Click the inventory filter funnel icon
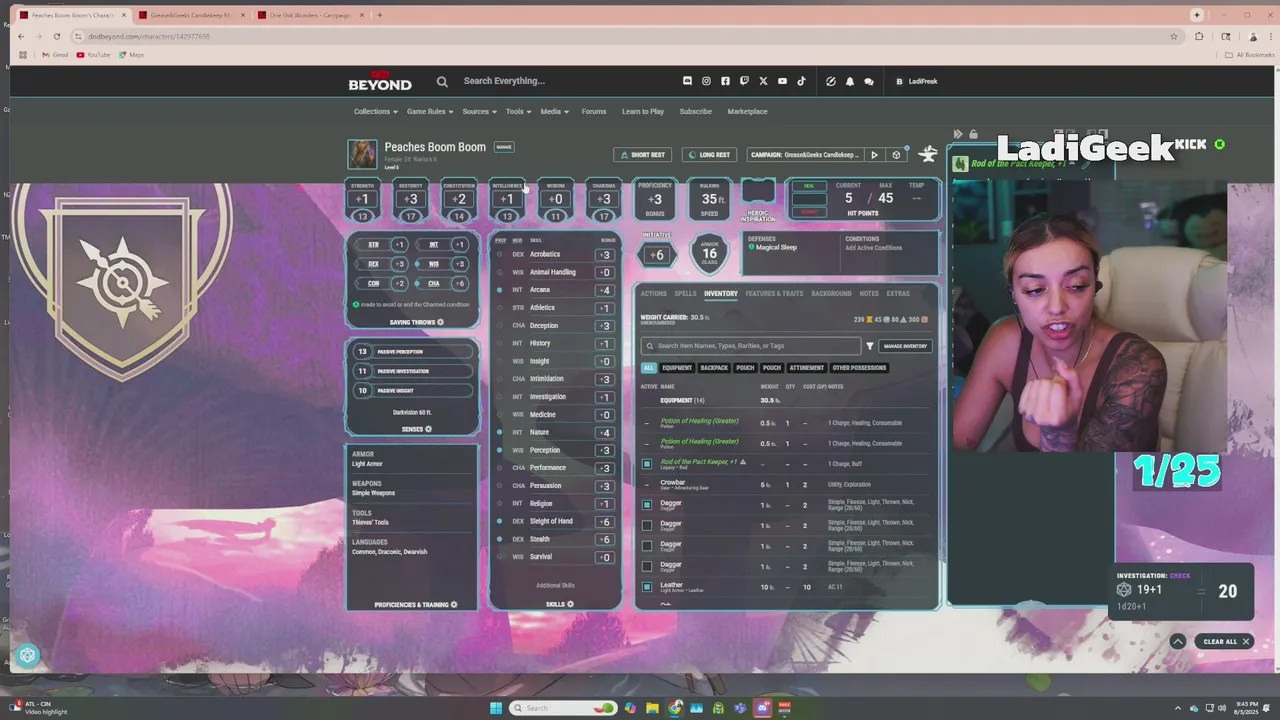The width and height of the screenshot is (1280, 720). 870,346
